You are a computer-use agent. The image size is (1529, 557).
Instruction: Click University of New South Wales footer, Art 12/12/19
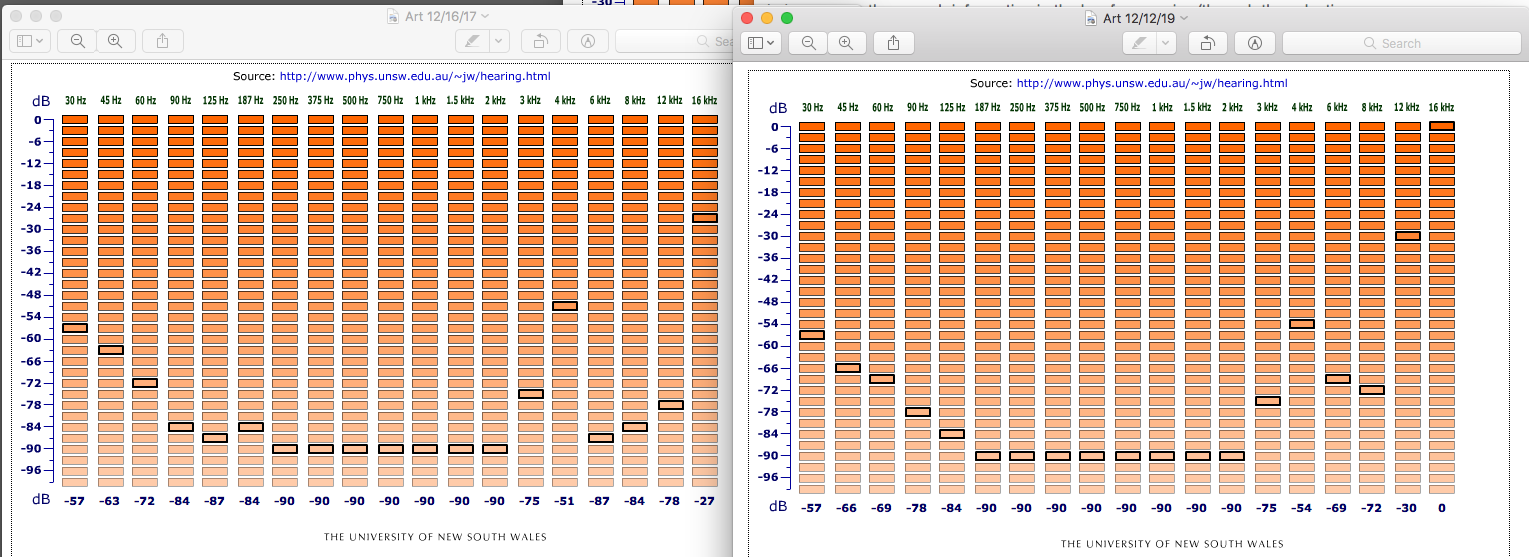(1172, 544)
